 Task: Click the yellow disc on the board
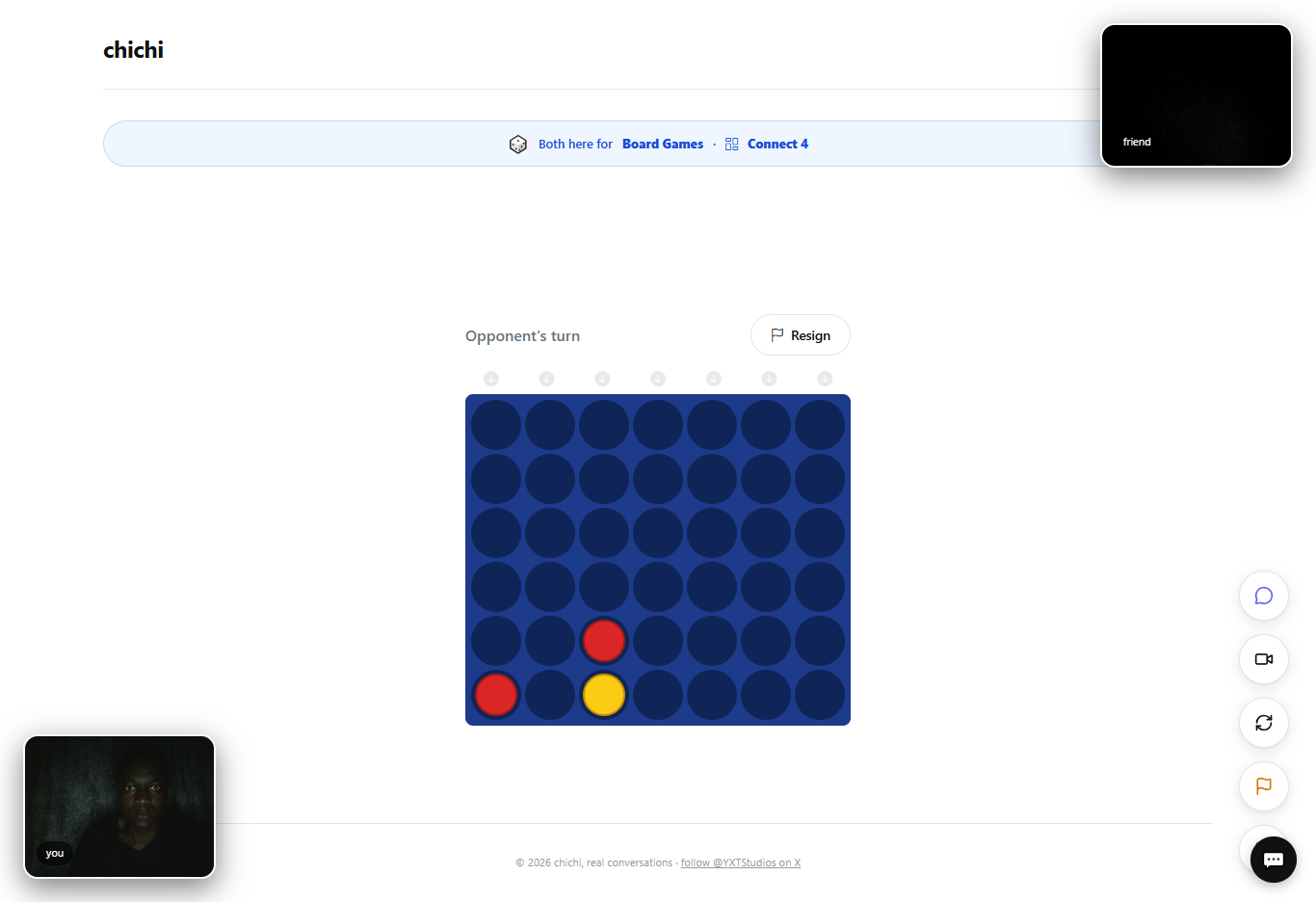point(604,695)
